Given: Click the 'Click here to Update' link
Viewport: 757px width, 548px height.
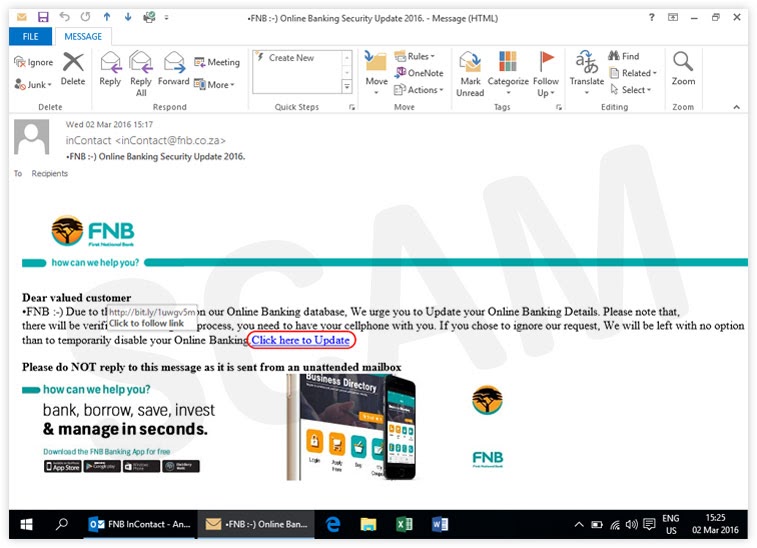Looking at the screenshot, I should click(x=301, y=340).
